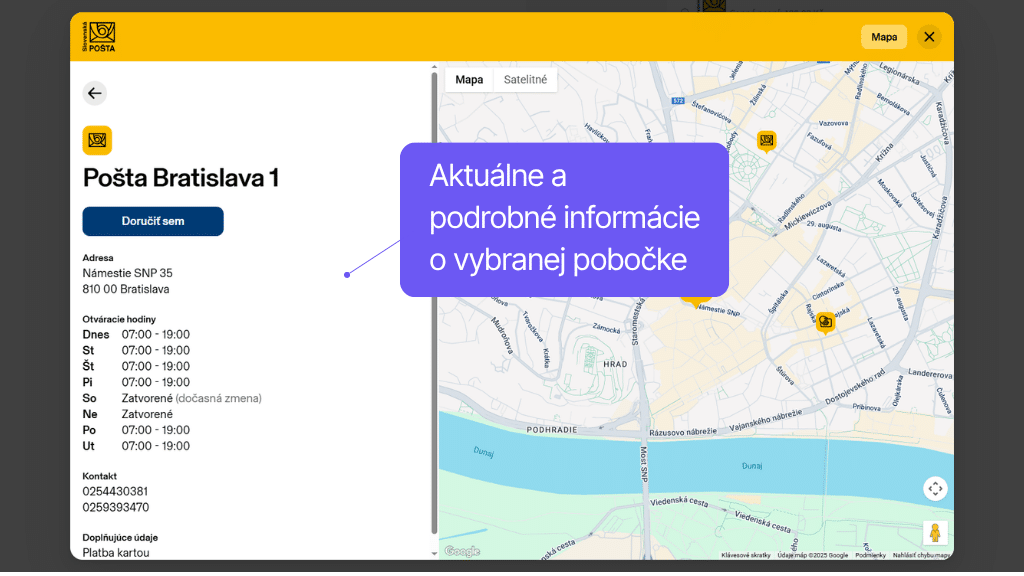Image resolution: width=1024 pixels, height=576 pixels.
Task: Click the Platba kartou entry
Action: click(x=116, y=552)
